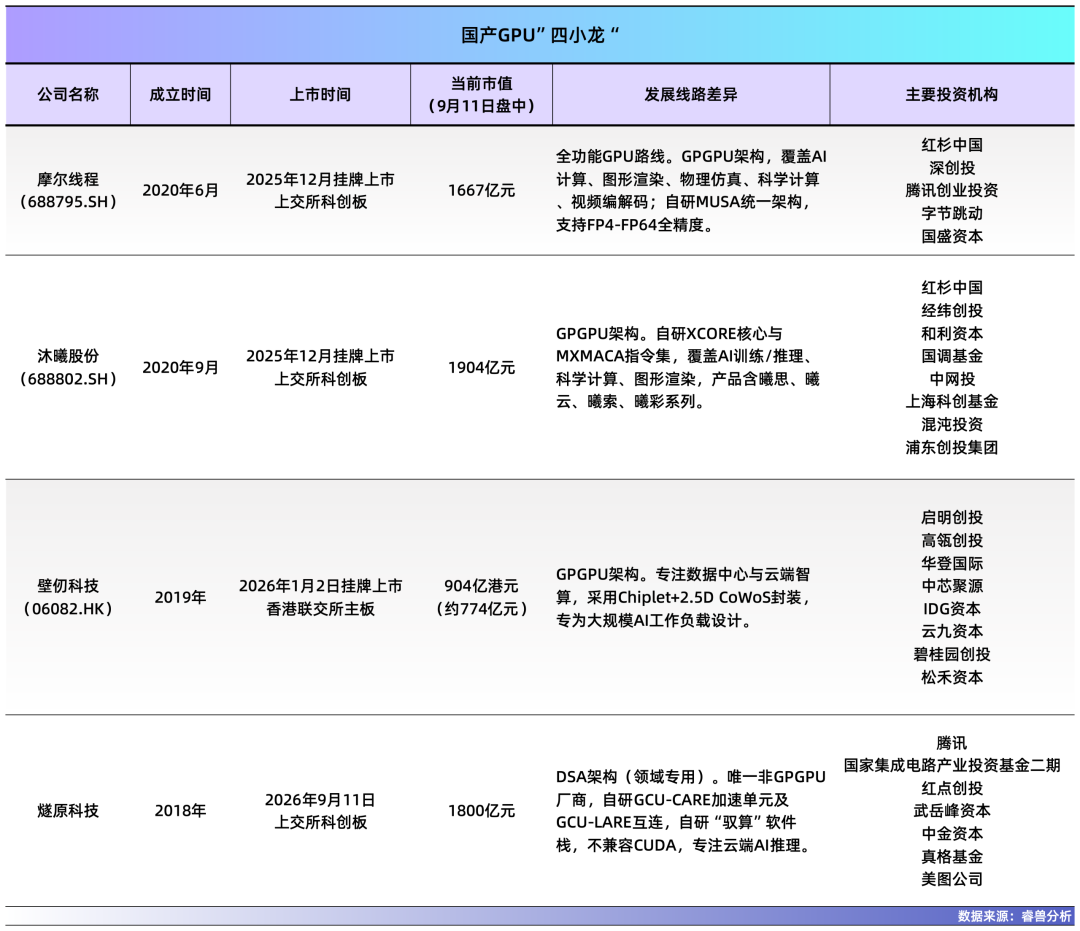Click the market value 1667亿元

click(481, 191)
